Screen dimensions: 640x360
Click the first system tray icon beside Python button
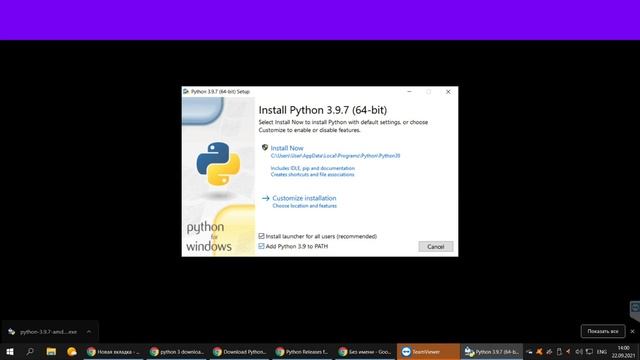tap(529, 351)
